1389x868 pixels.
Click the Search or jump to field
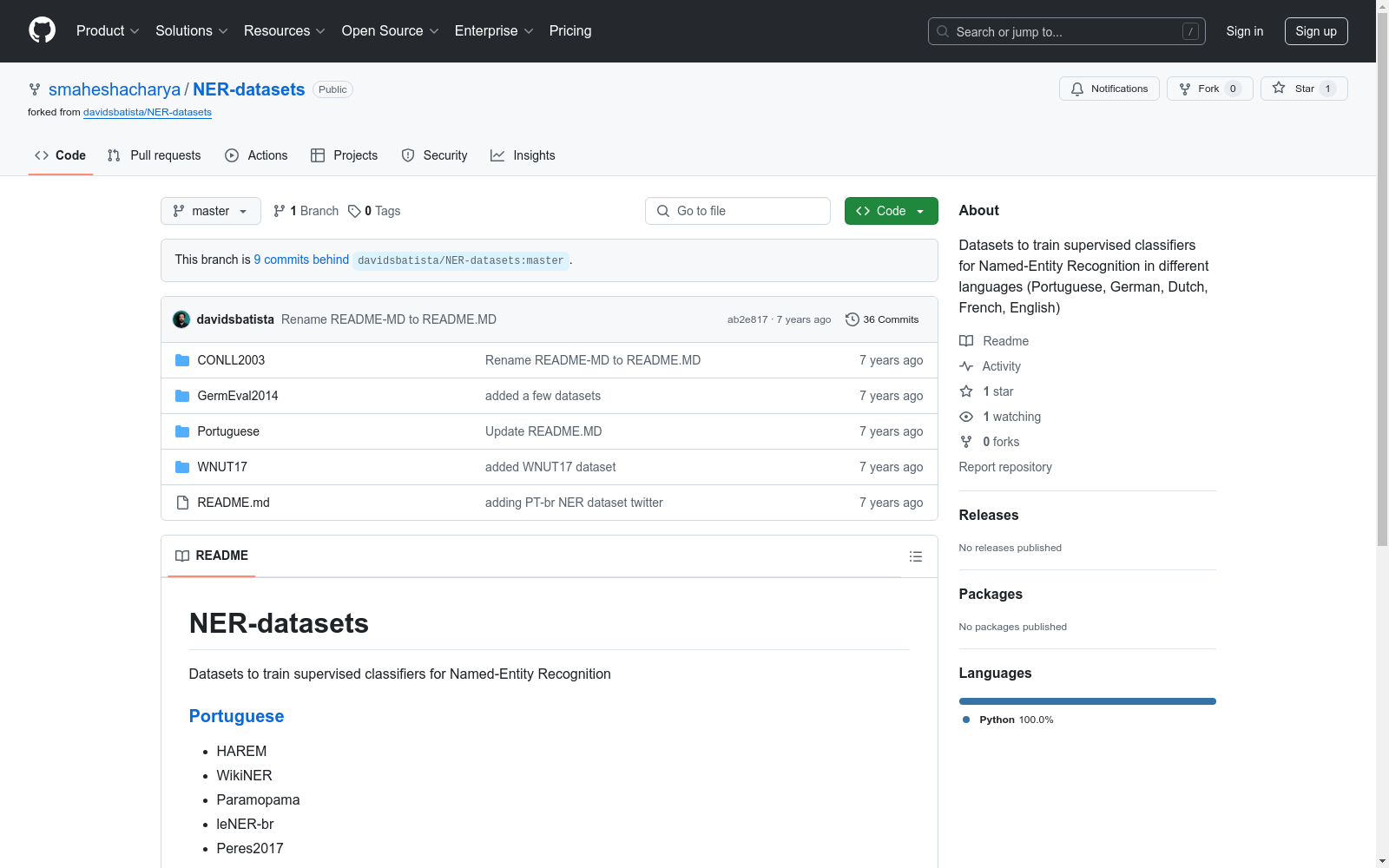(x=1066, y=31)
